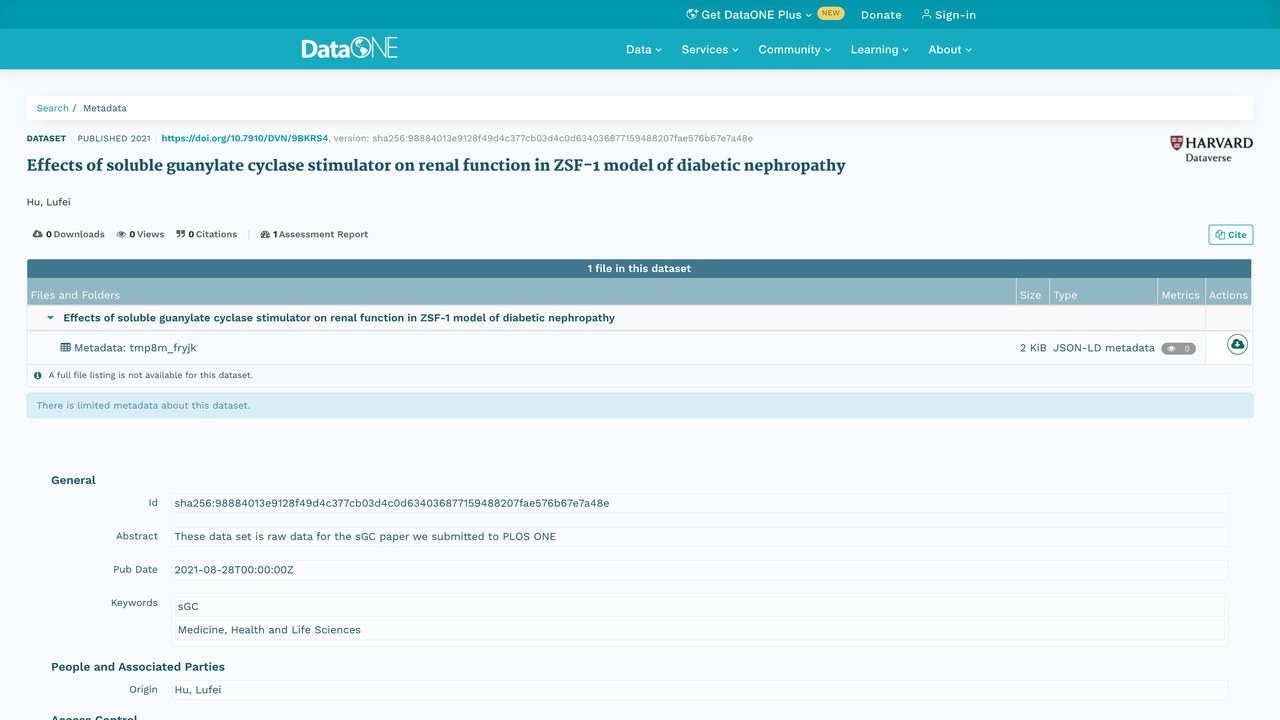Click the Medicine, Health and Life Sciences keyword

click(x=699, y=630)
